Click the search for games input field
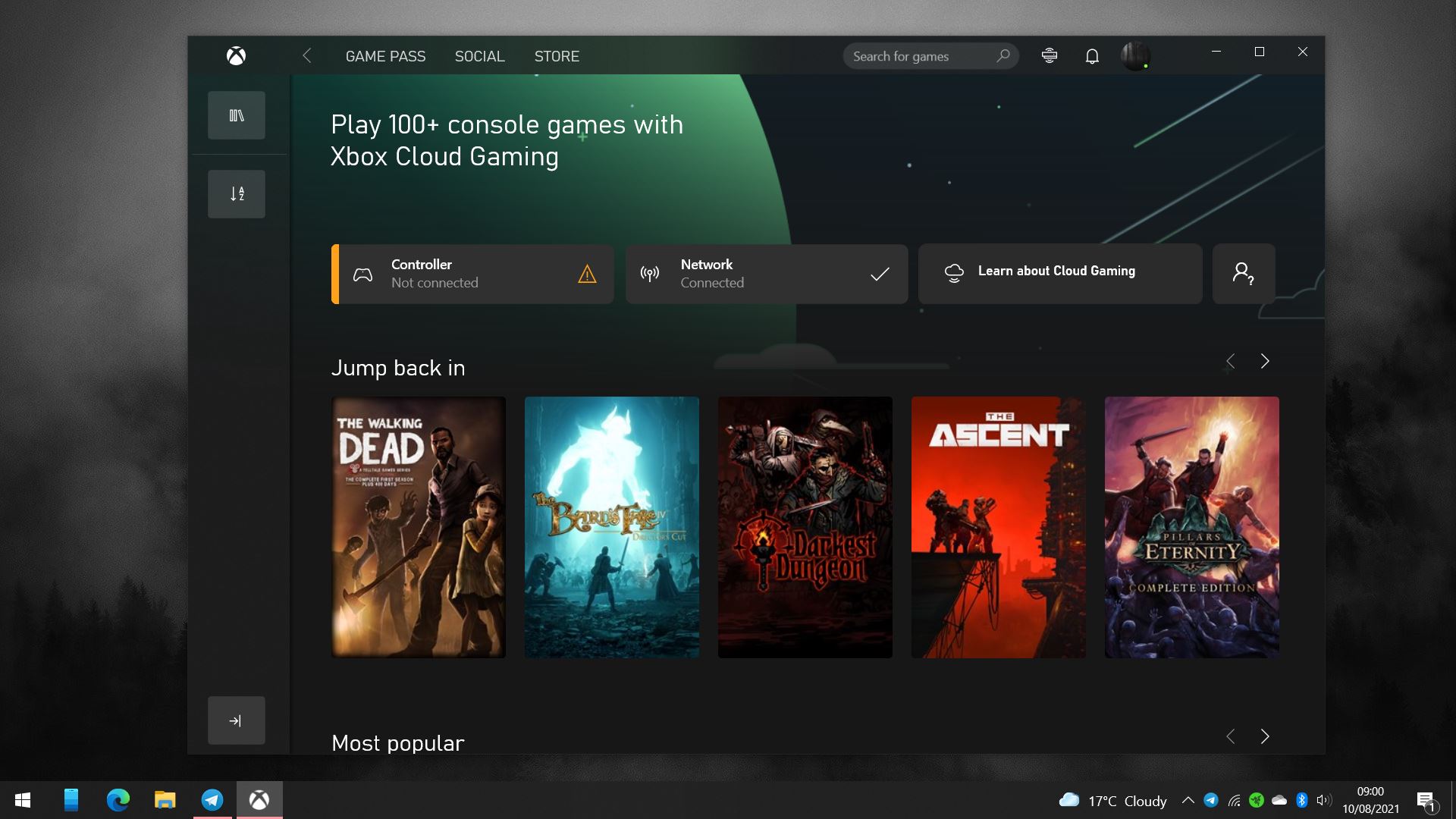The height and width of the screenshot is (819, 1456). click(x=930, y=56)
